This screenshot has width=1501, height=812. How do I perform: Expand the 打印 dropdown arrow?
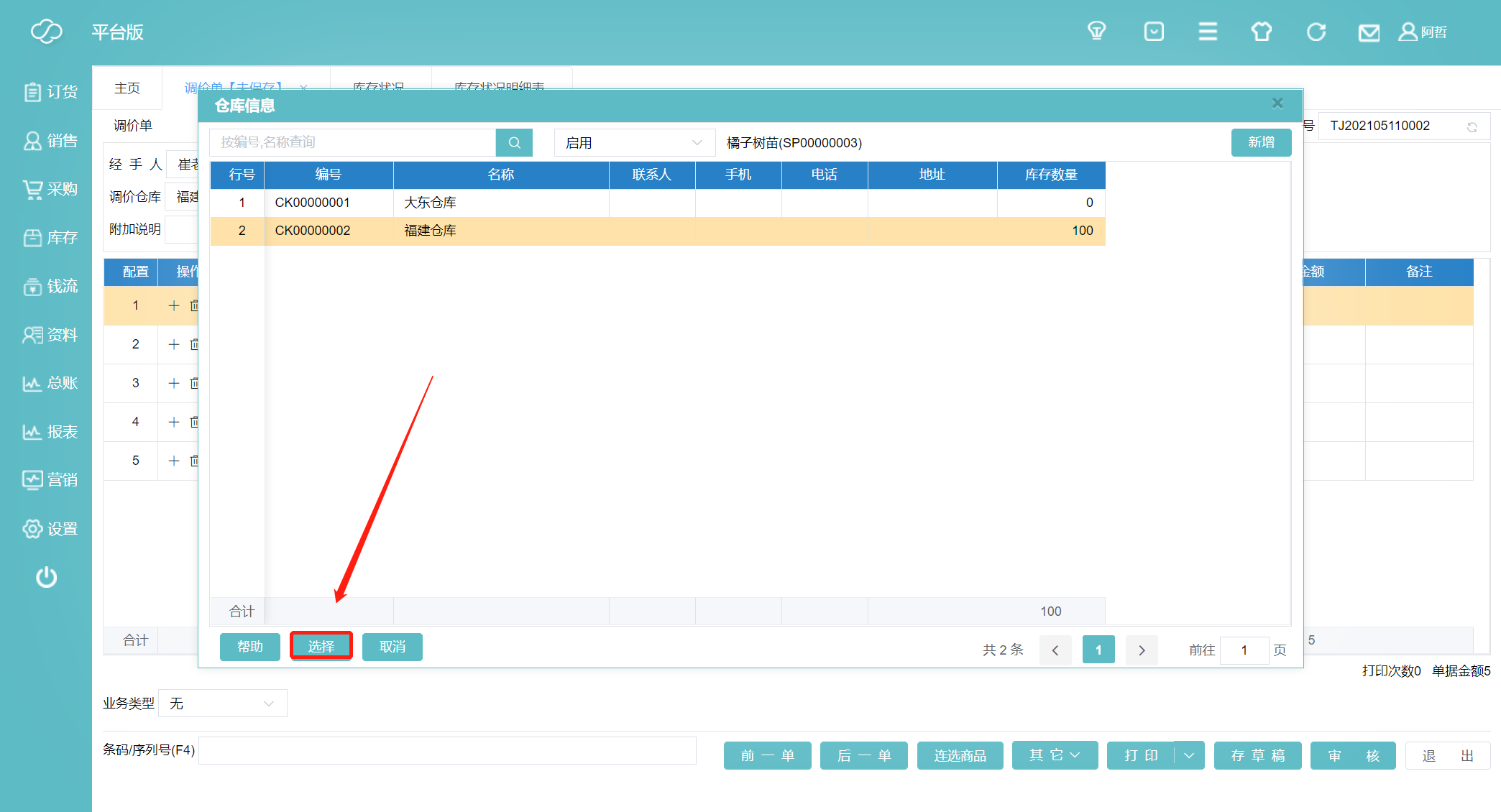pyautogui.click(x=1189, y=755)
